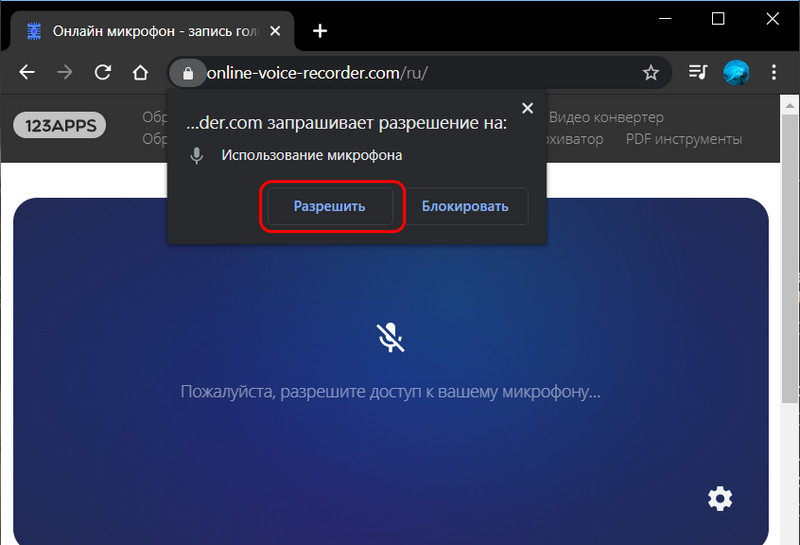The width and height of the screenshot is (800, 545).
Task: Click the browser back arrow
Action: click(x=27, y=72)
